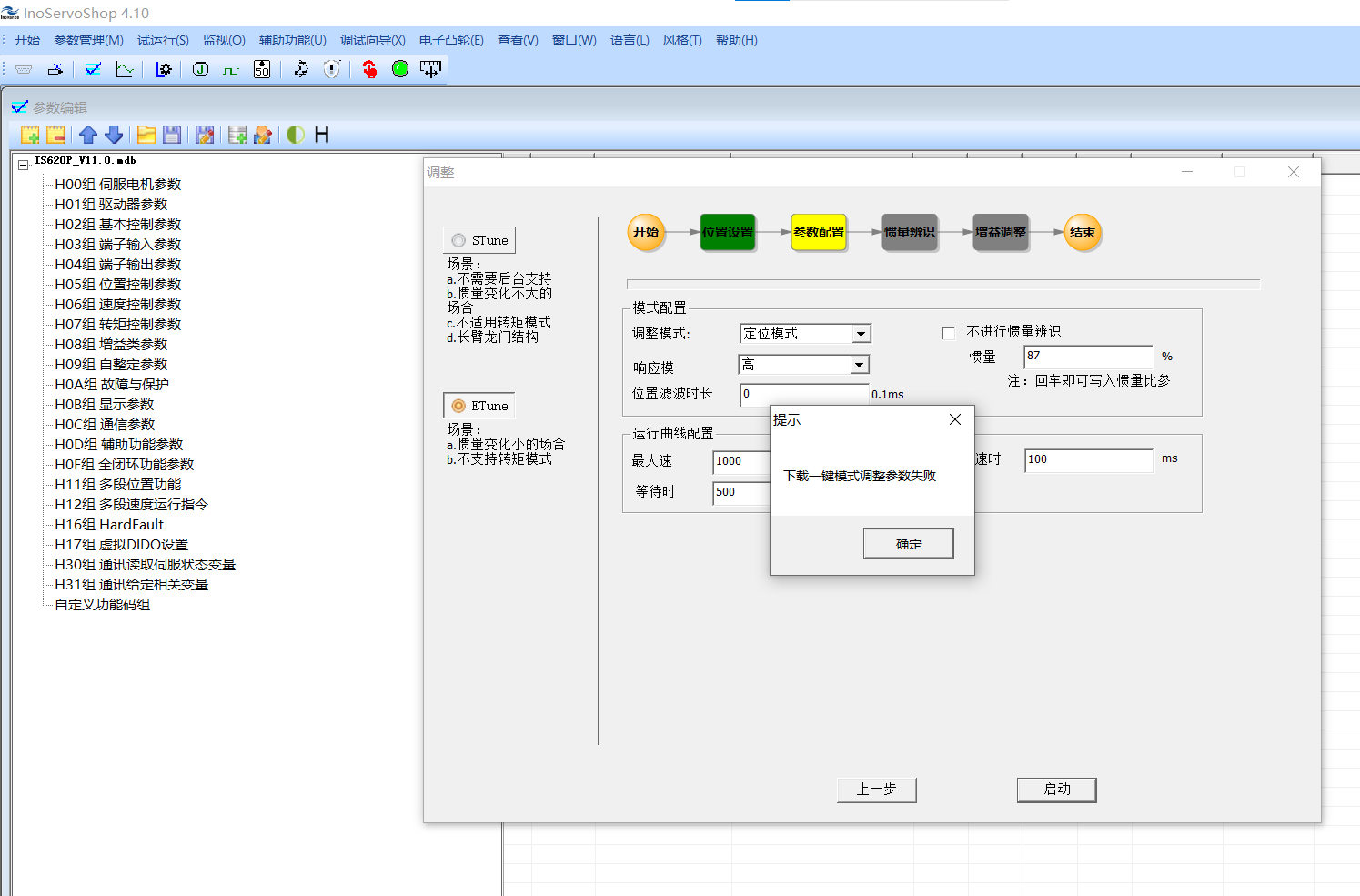Click the 等待时 input field showing 500

[x=741, y=492]
